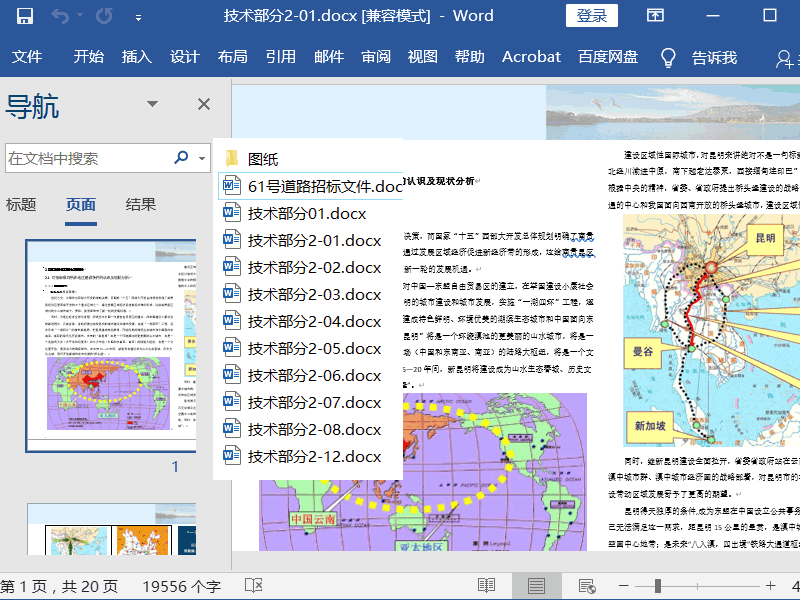The image size is (800, 600).
Task: Switch to the 结果 navigation tab
Action: (141, 204)
